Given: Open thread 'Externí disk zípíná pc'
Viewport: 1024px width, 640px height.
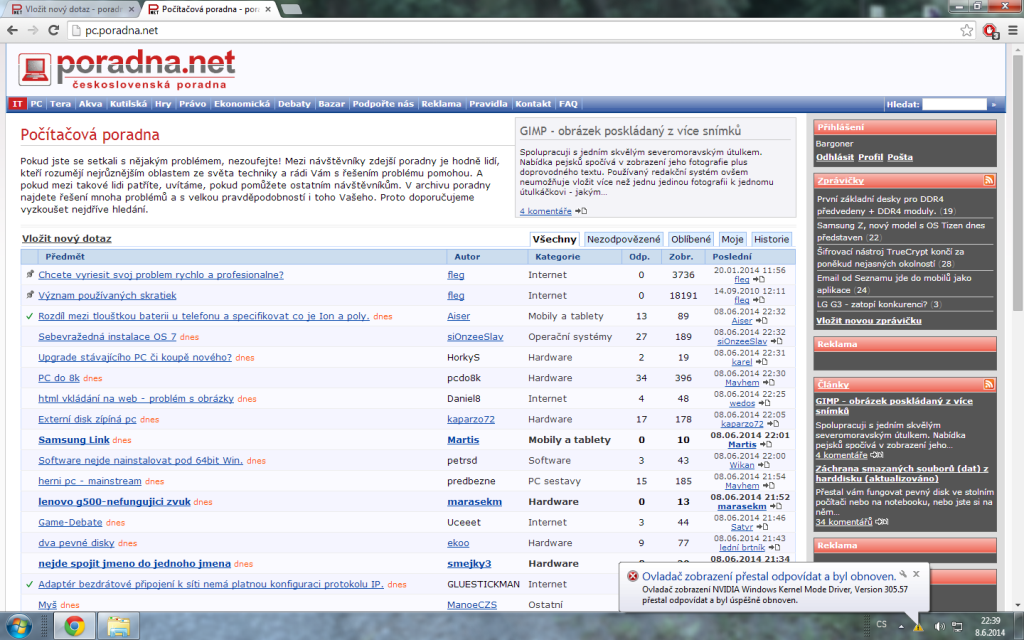Looking at the screenshot, I should [87, 419].
